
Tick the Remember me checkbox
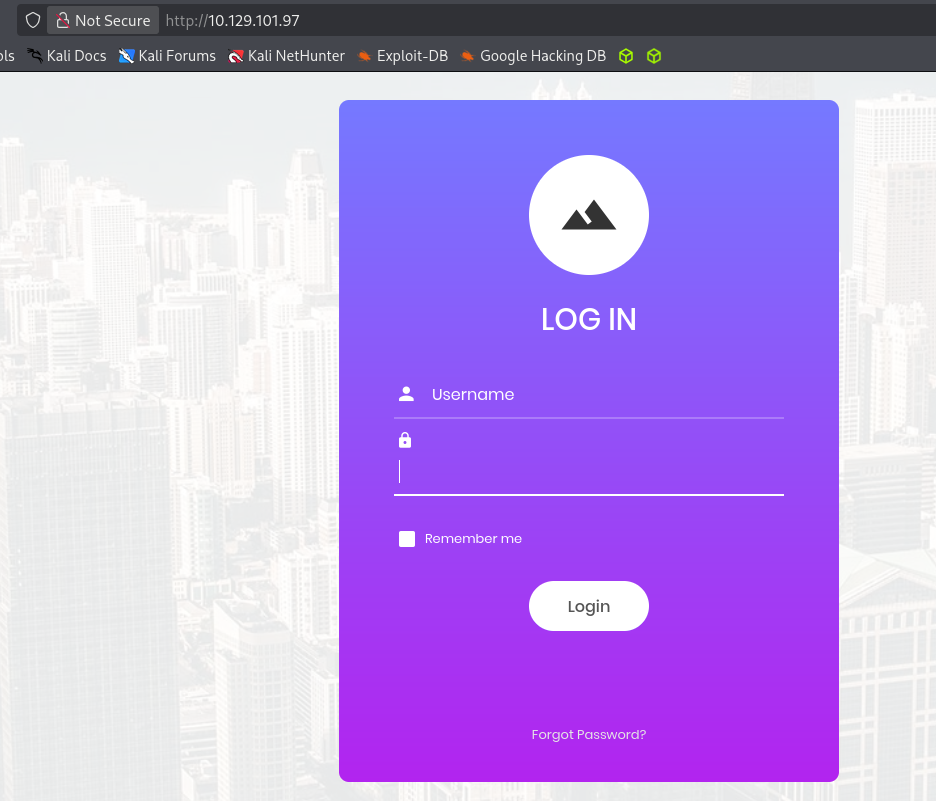tap(407, 539)
